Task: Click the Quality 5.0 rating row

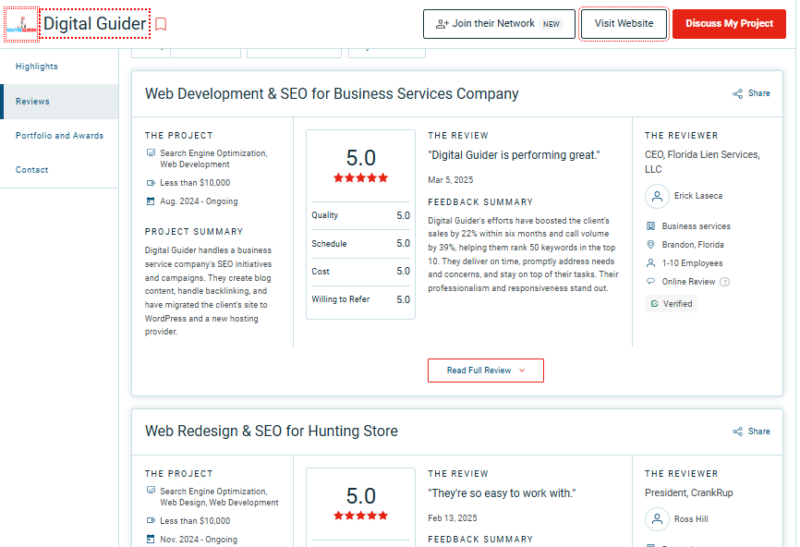Action: [361, 215]
